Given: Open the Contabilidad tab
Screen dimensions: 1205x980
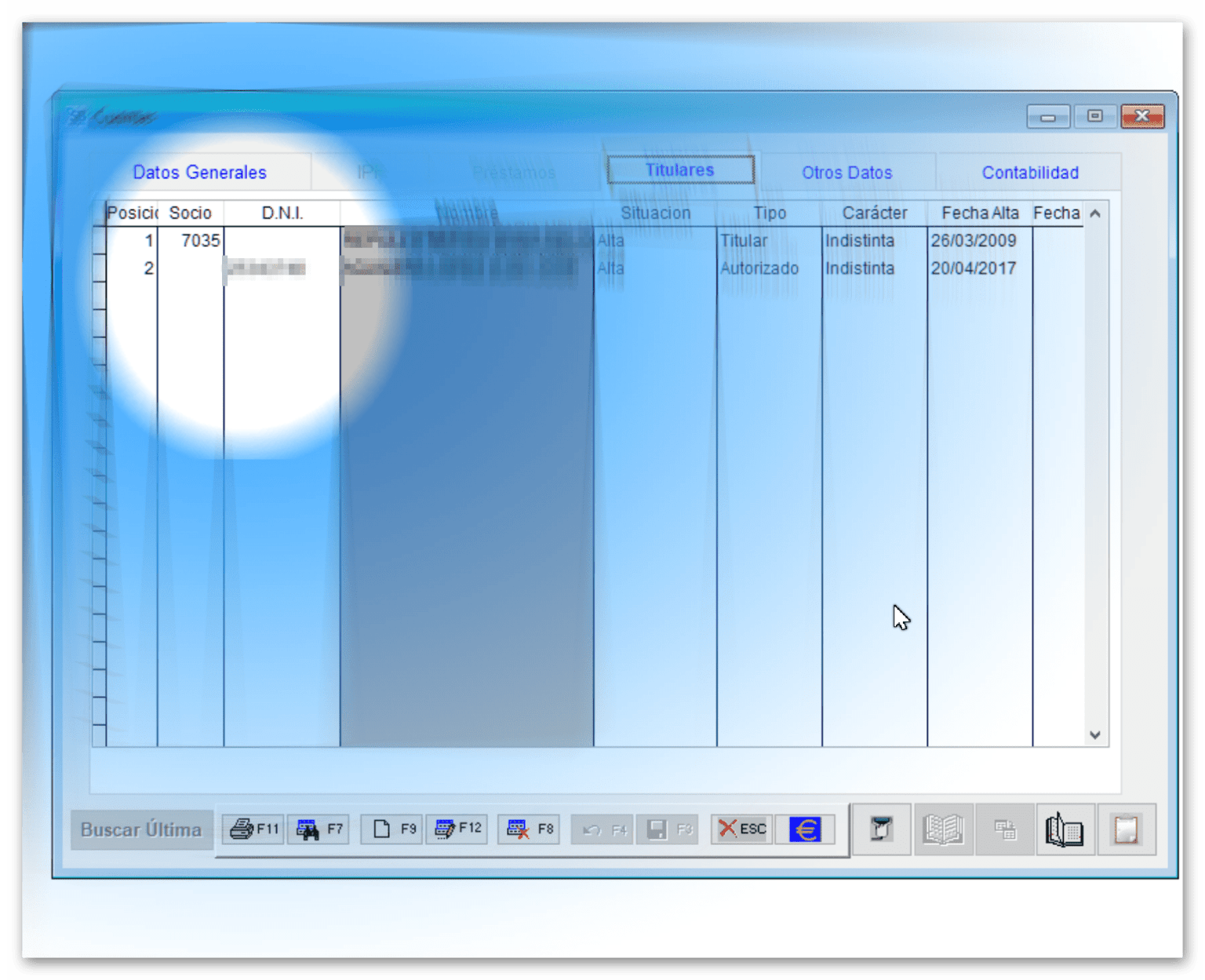Looking at the screenshot, I should (x=1029, y=173).
